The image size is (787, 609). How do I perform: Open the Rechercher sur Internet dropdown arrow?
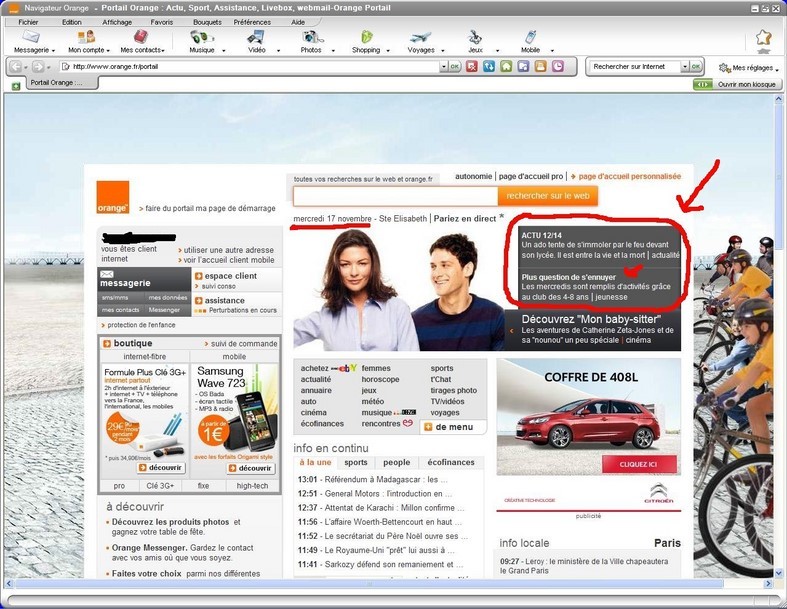pyautogui.click(x=685, y=66)
